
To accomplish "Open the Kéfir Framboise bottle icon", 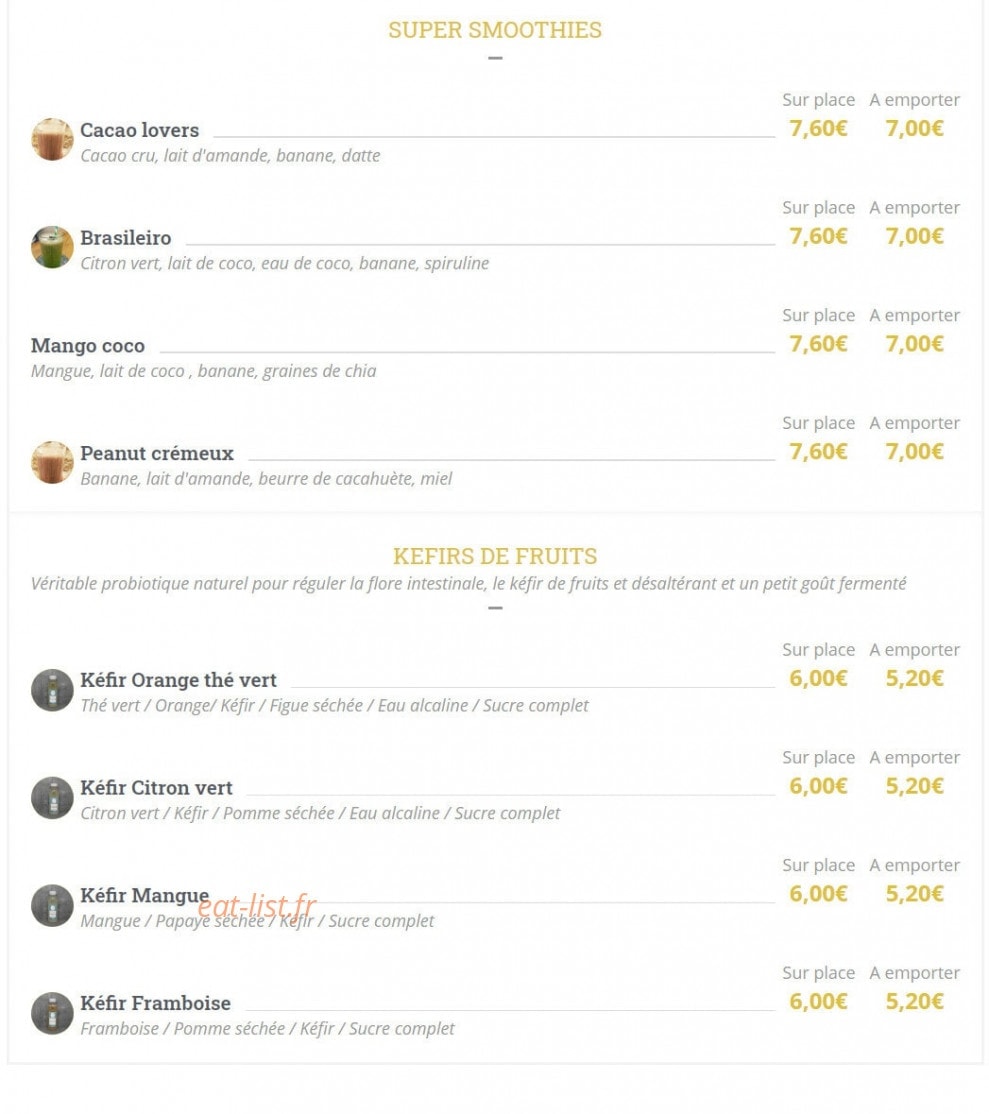I will (x=52, y=1013).
